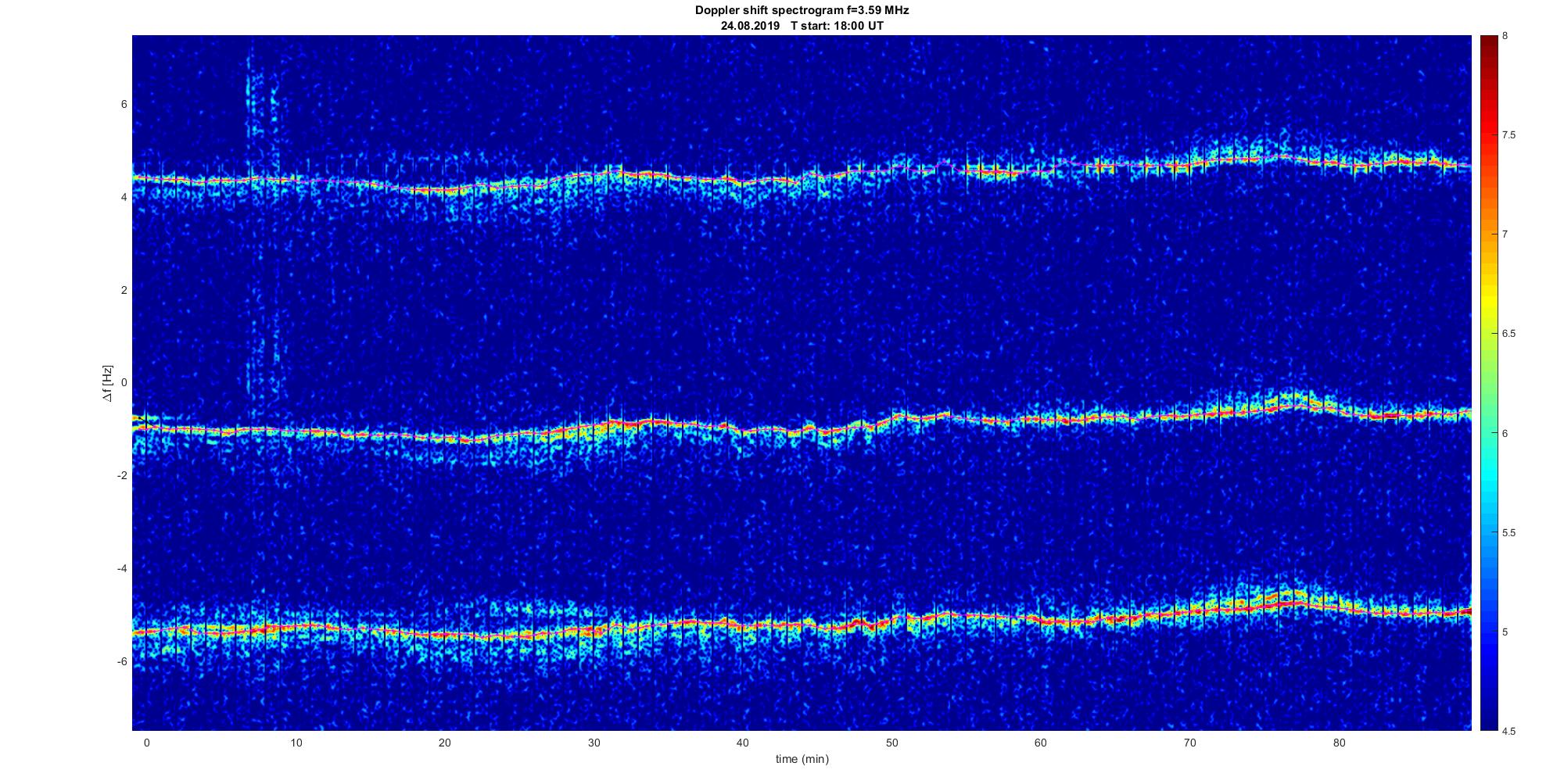This screenshot has height=784, width=1564.
Task: Click the dark red top of the colorbar
Action: click(x=1488, y=47)
